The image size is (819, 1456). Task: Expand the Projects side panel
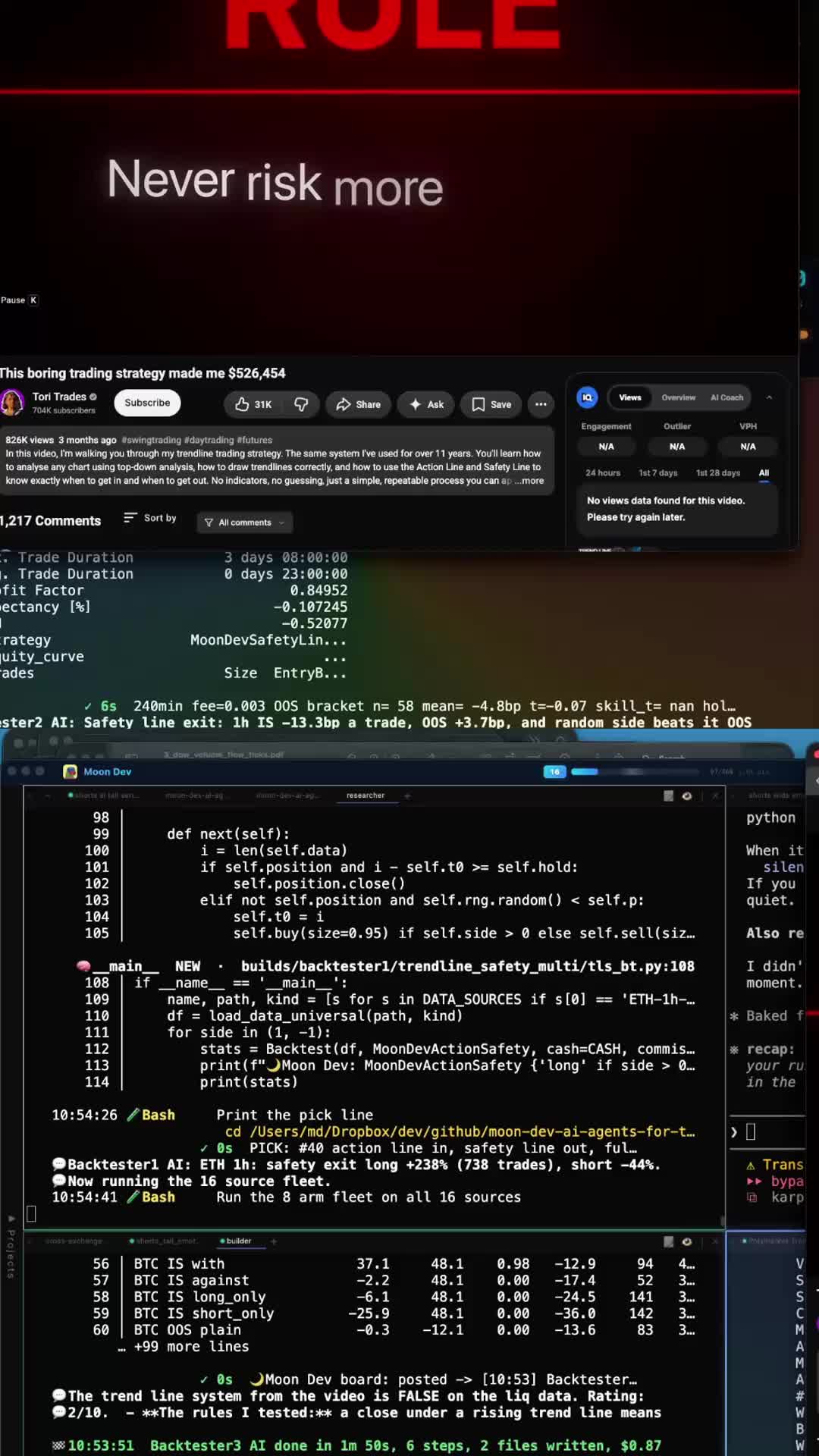tap(11, 1247)
